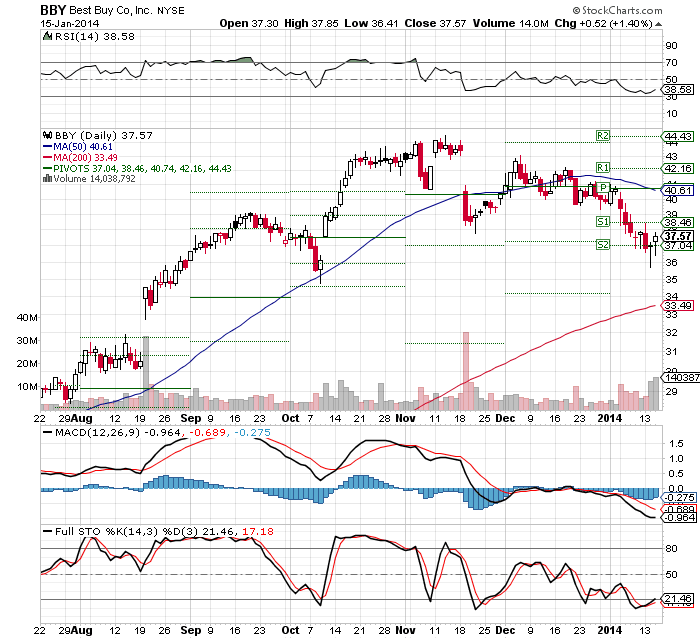This screenshot has height=639, width=700.
Task: Click the red MA(200) line swatch in legend
Action: [x=47, y=158]
